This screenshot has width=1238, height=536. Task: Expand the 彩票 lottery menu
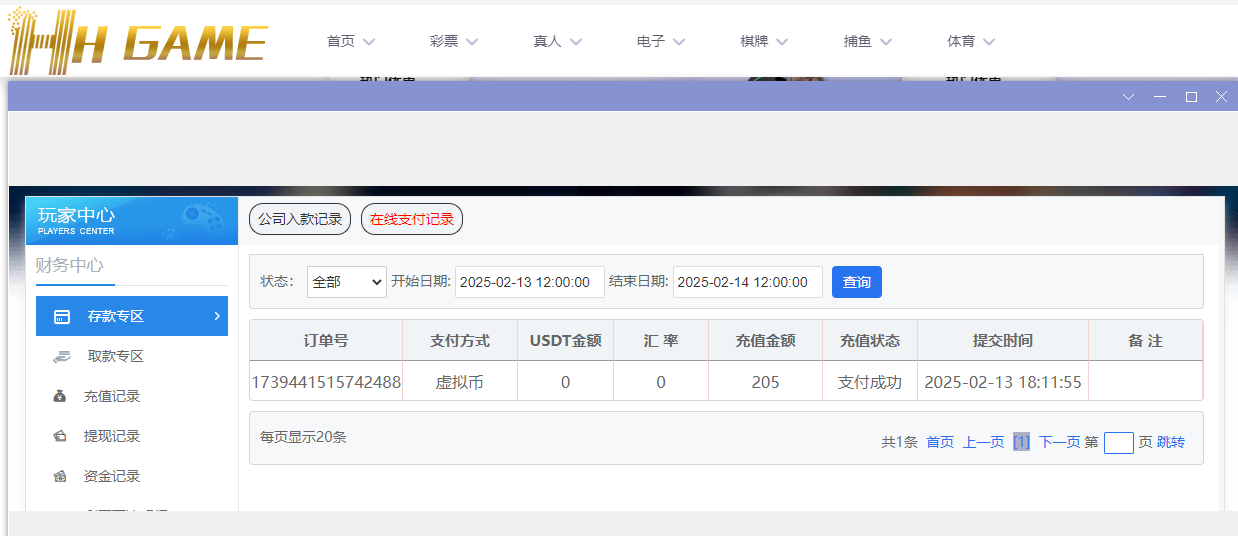click(454, 41)
